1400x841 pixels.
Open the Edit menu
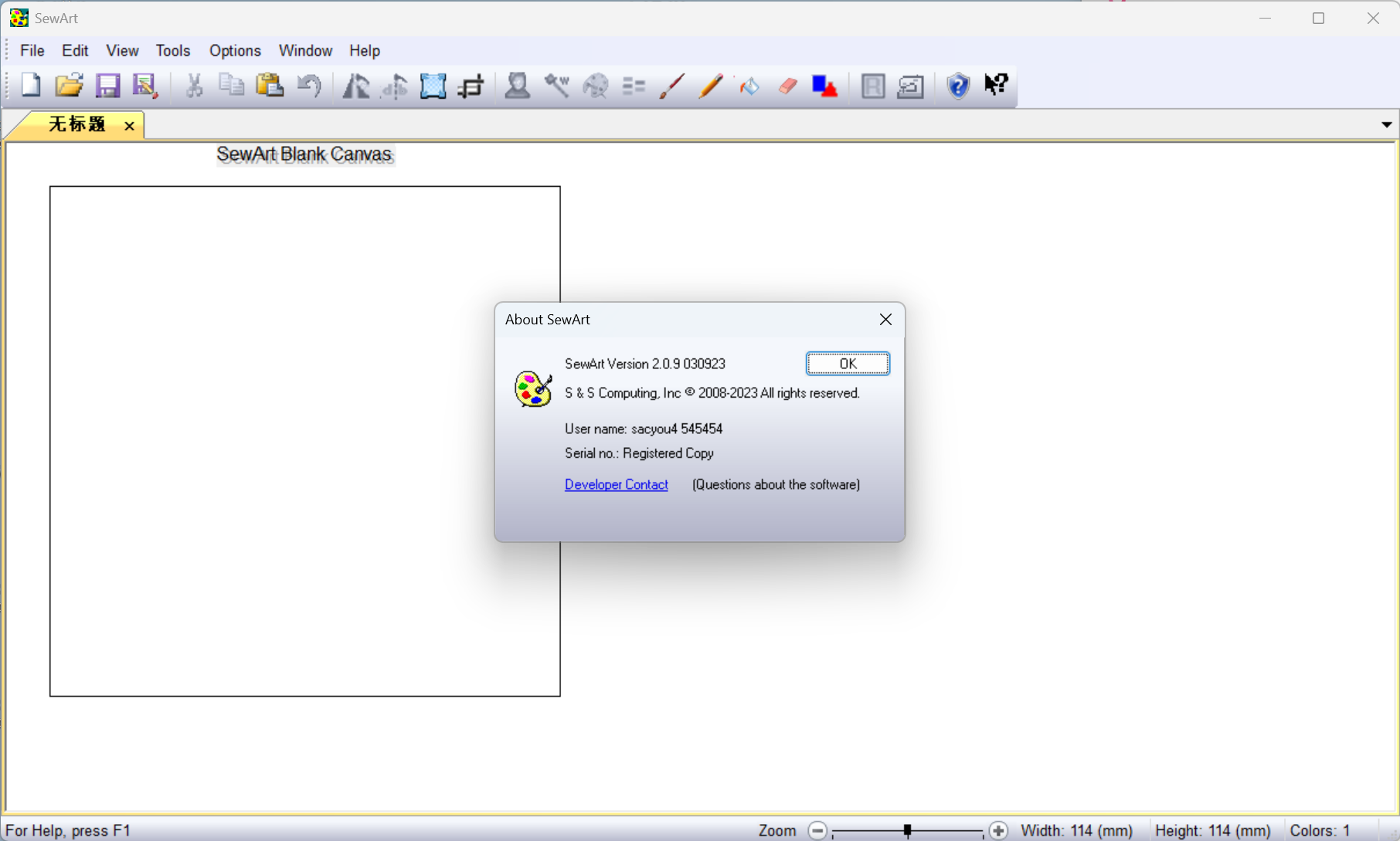coord(75,50)
